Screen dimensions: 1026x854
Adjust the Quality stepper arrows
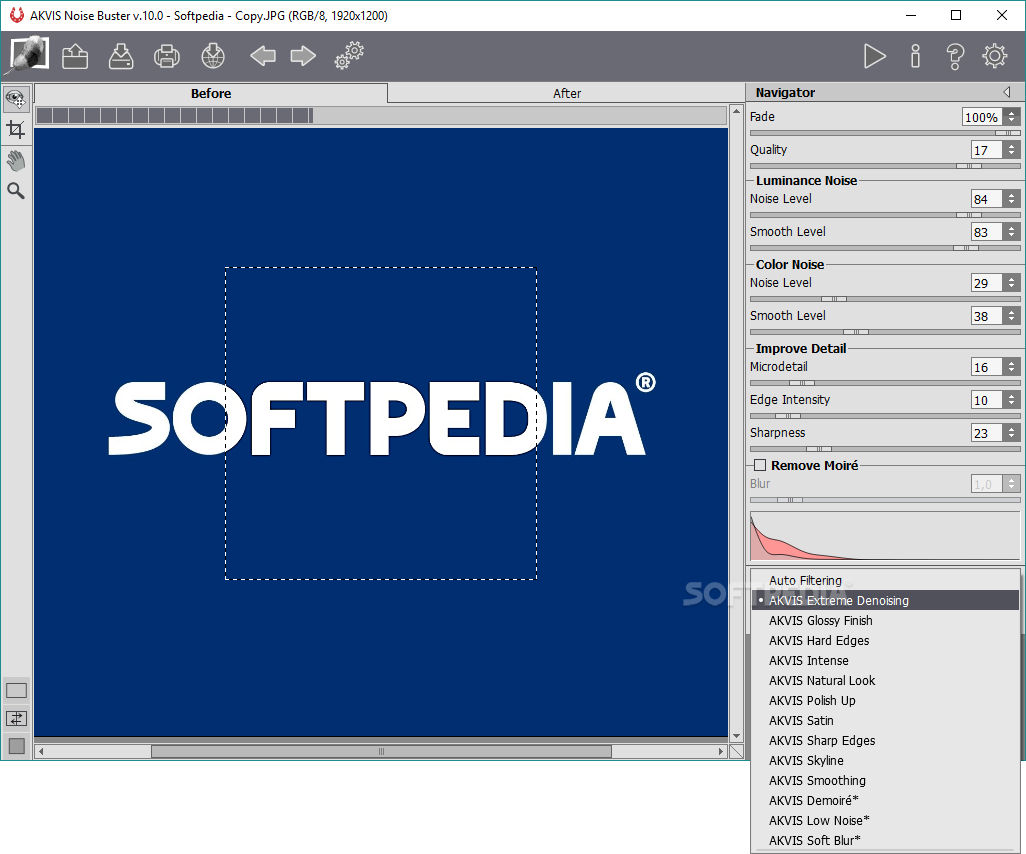tap(1012, 150)
